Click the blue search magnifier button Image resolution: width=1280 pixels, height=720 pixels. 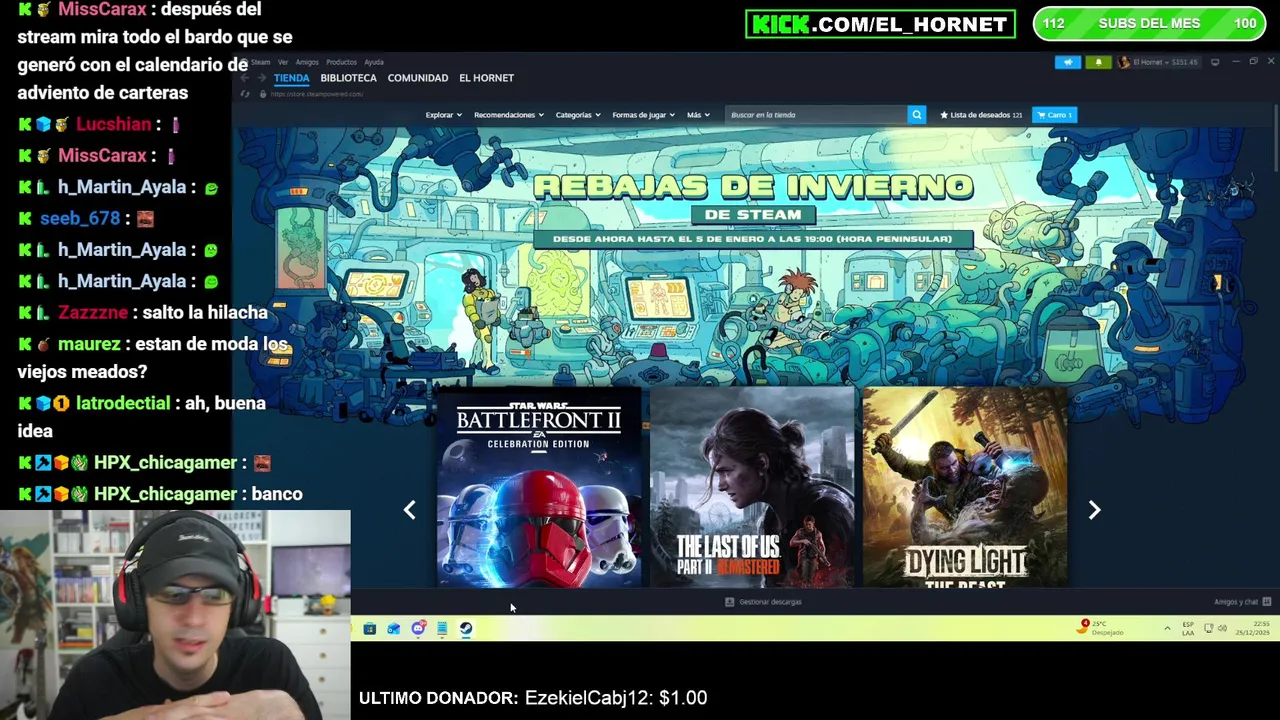pos(916,115)
